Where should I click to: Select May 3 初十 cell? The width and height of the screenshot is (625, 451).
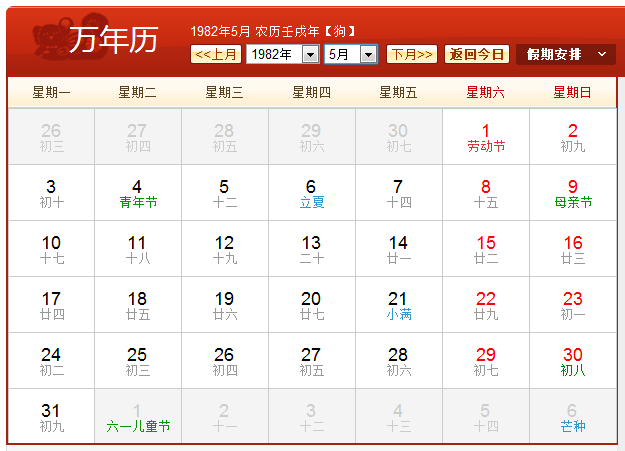(51, 193)
